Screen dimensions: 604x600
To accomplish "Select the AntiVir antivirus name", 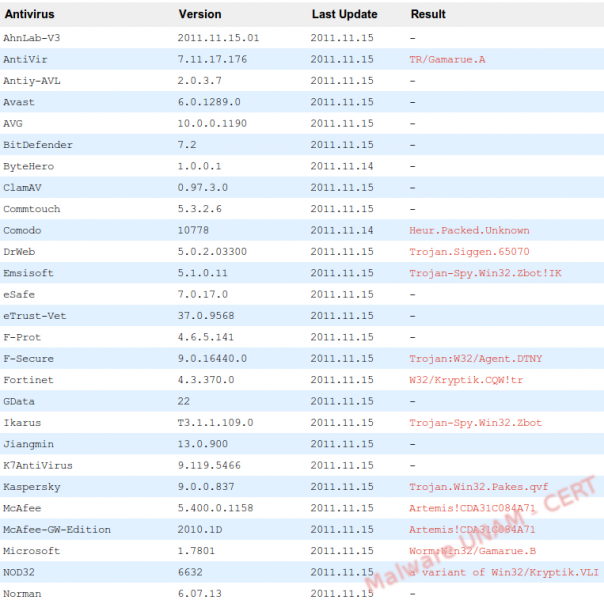I will (25, 59).
